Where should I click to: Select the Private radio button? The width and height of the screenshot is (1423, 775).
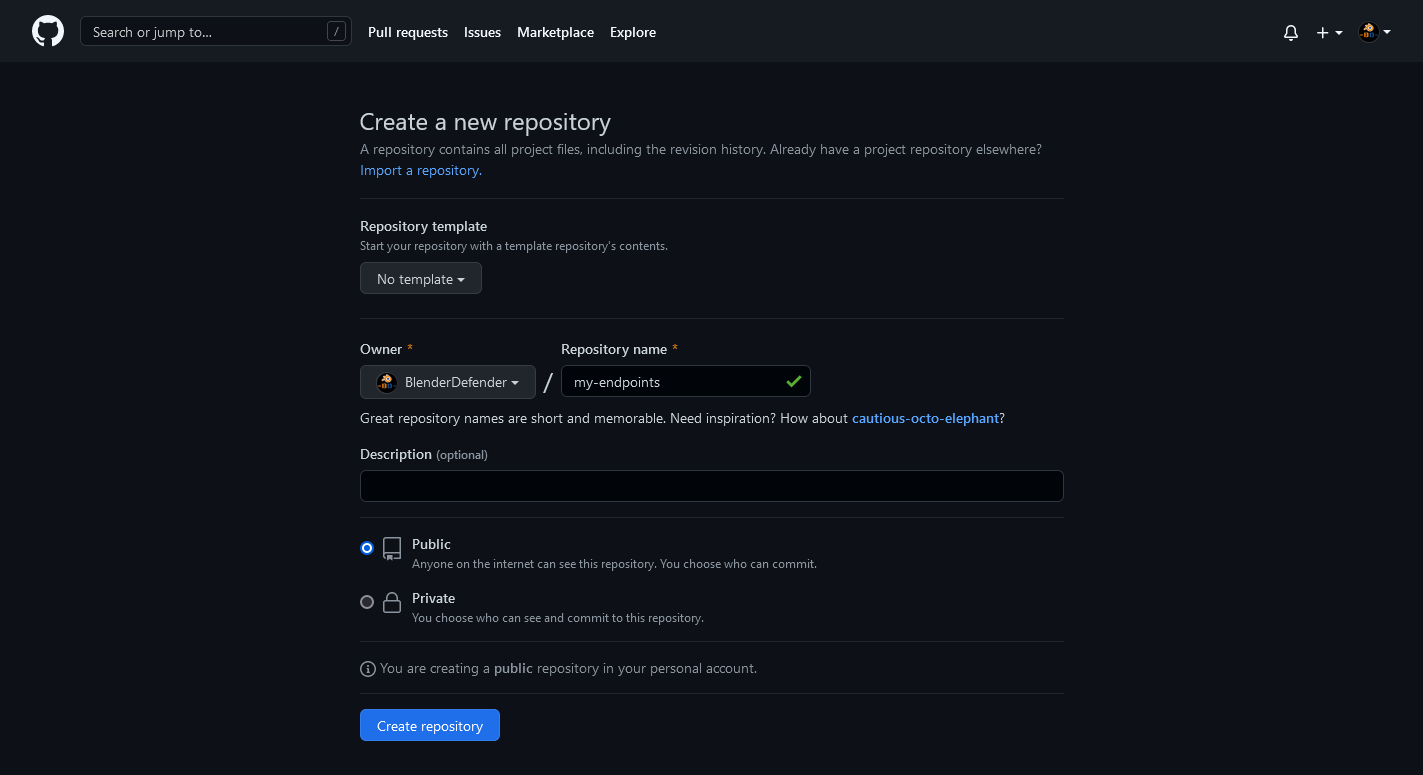coord(367,602)
